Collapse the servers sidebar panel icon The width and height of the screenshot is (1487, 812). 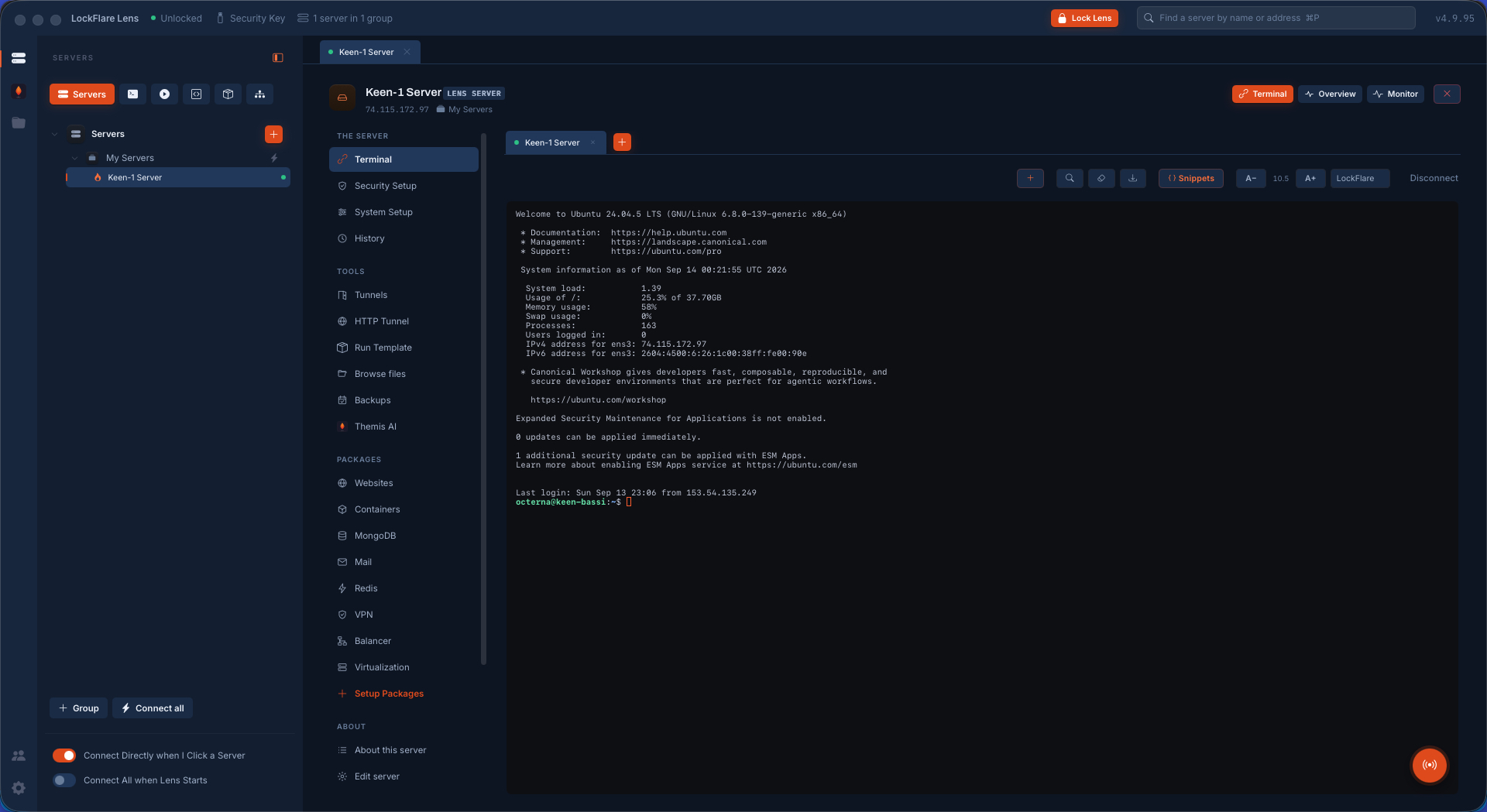point(278,58)
